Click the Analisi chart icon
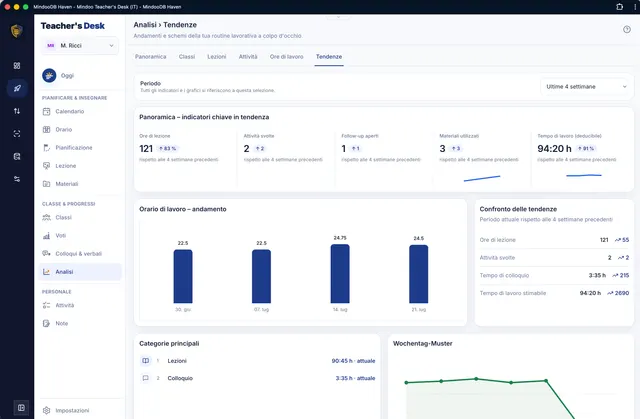 pyautogui.click(x=47, y=272)
